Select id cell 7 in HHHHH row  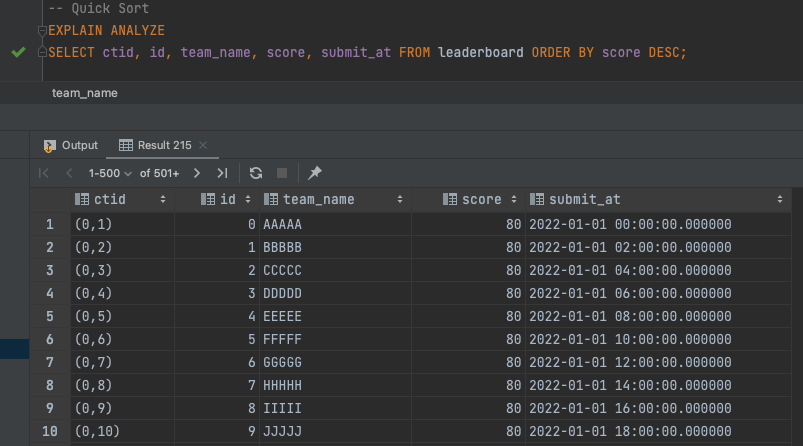[x=217, y=386]
